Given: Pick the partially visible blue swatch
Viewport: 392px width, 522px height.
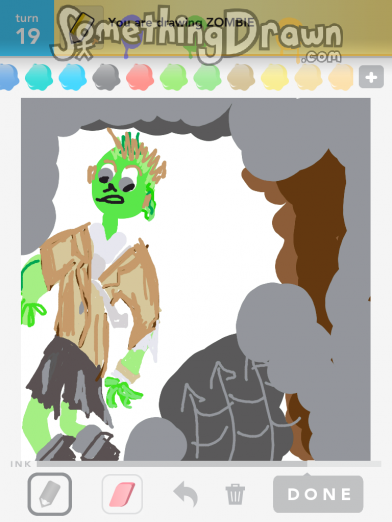Looking at the screenshot, I should [9, 77].
